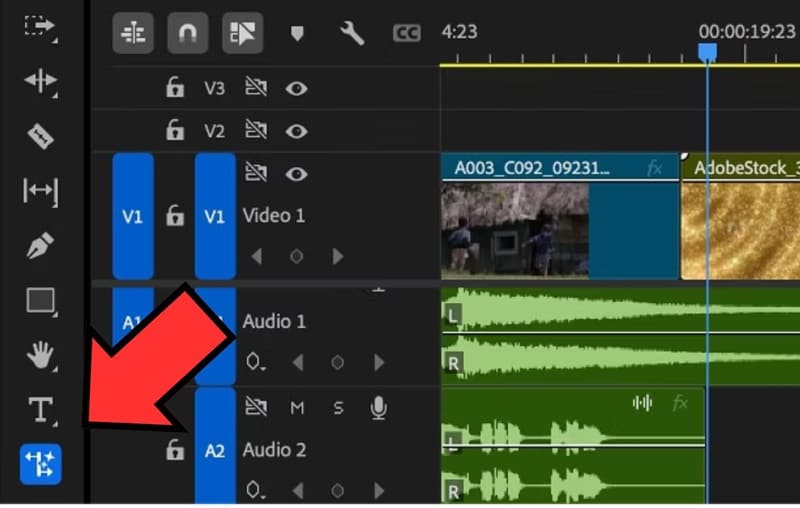
Task: Hide Video 1 track output with eye
Action: [x=296, y=174]
